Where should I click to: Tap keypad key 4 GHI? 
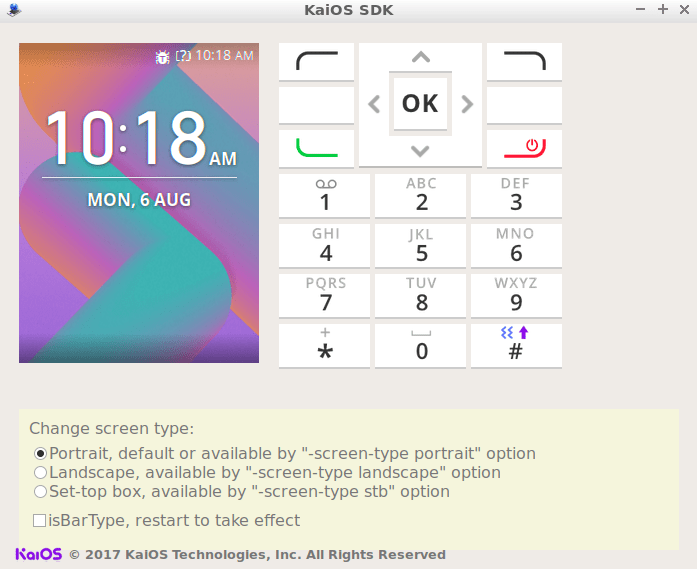[x=324, y=245]
